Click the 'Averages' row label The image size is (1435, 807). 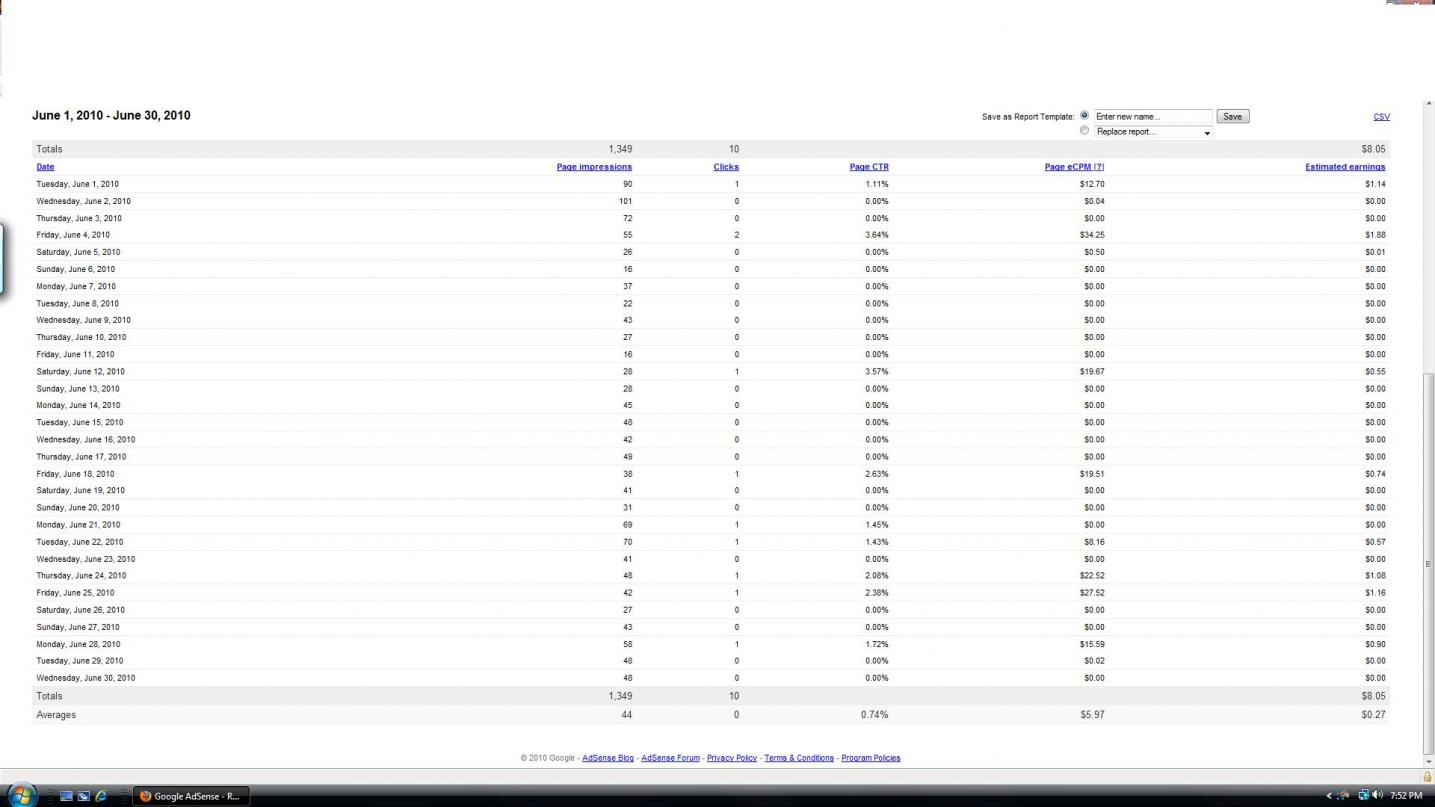pyautogui.click(x=56, y=715)
